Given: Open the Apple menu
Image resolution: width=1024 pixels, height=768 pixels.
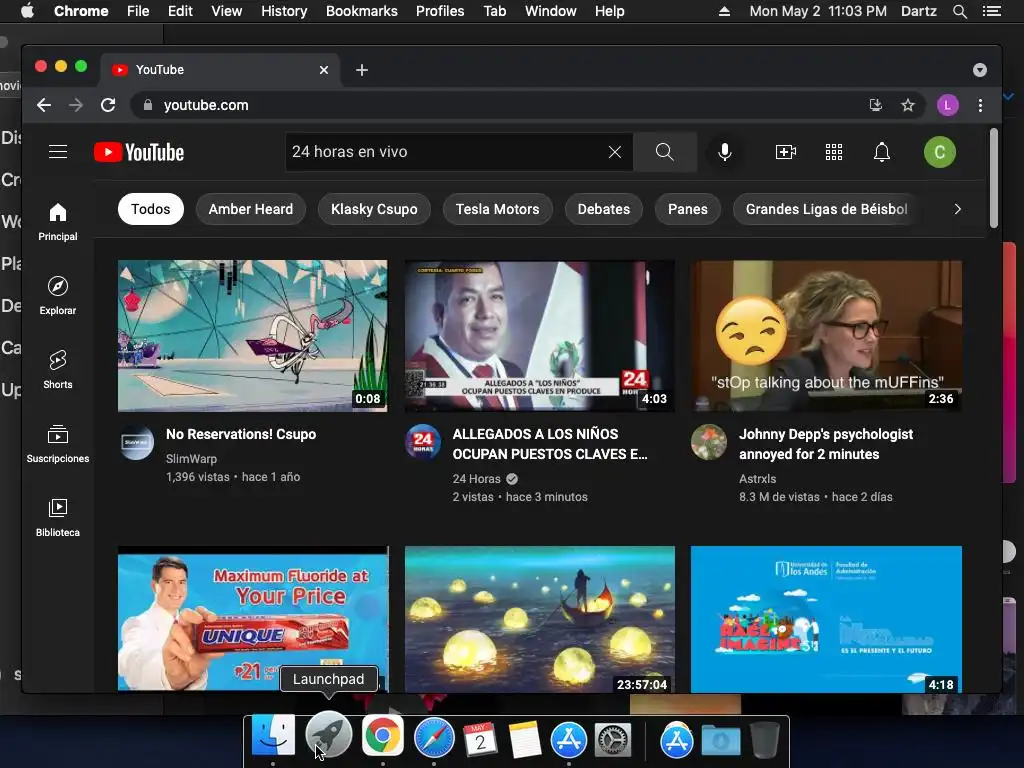Looking at the screenshot, I should pos(27,11).
